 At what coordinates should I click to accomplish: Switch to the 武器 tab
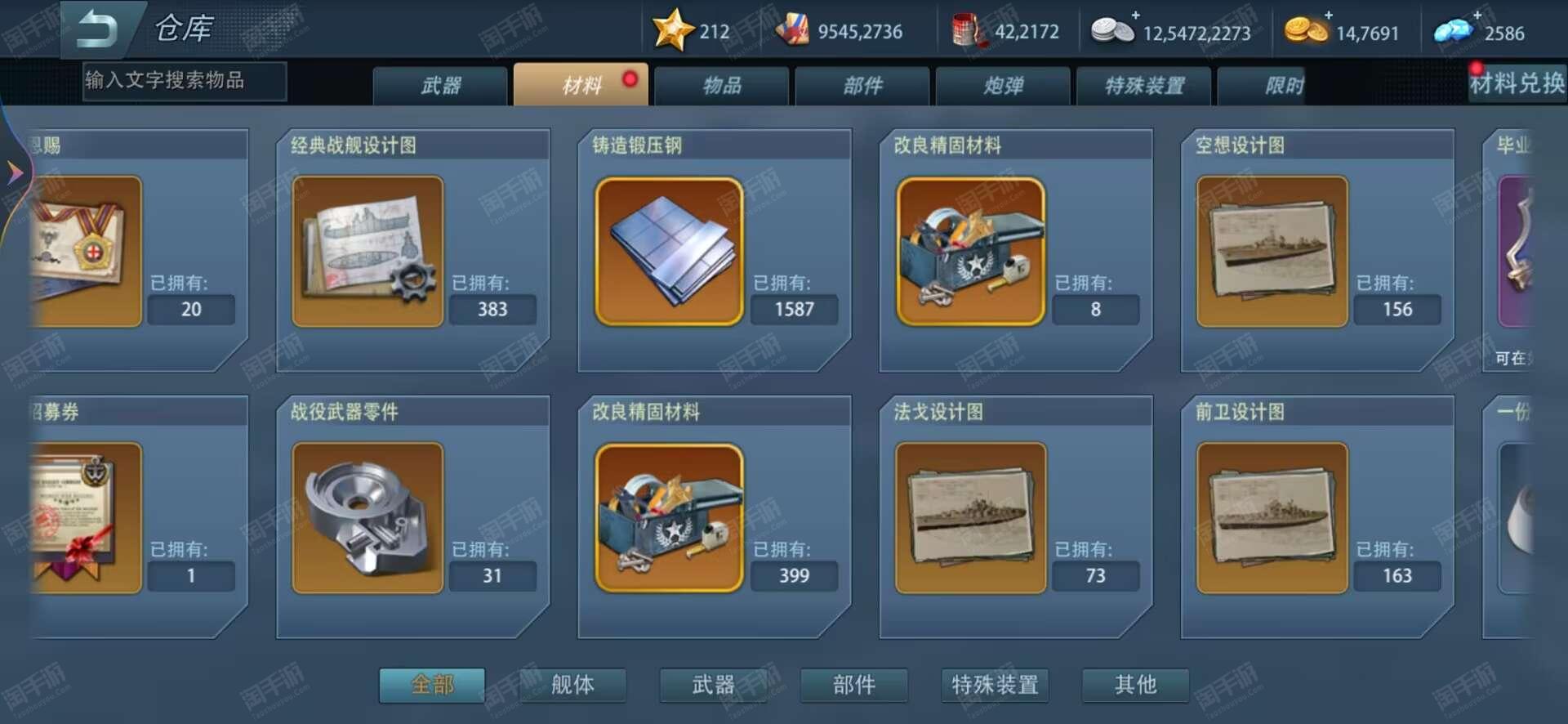441,86
